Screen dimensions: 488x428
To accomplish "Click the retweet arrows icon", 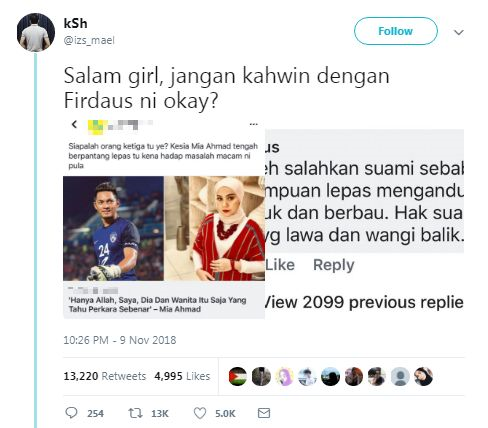I will pos(136,413).
